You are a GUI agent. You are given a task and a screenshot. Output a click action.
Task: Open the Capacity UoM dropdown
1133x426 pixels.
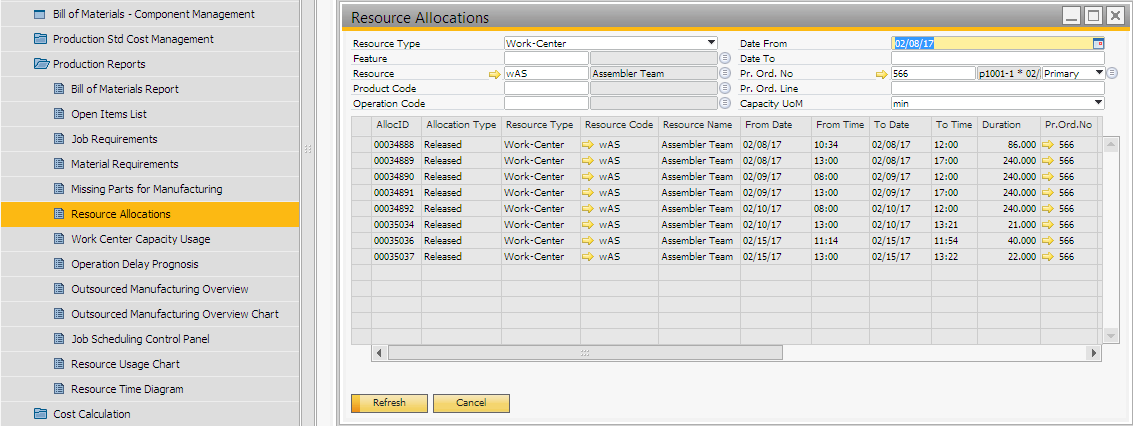pos(1098,103)
